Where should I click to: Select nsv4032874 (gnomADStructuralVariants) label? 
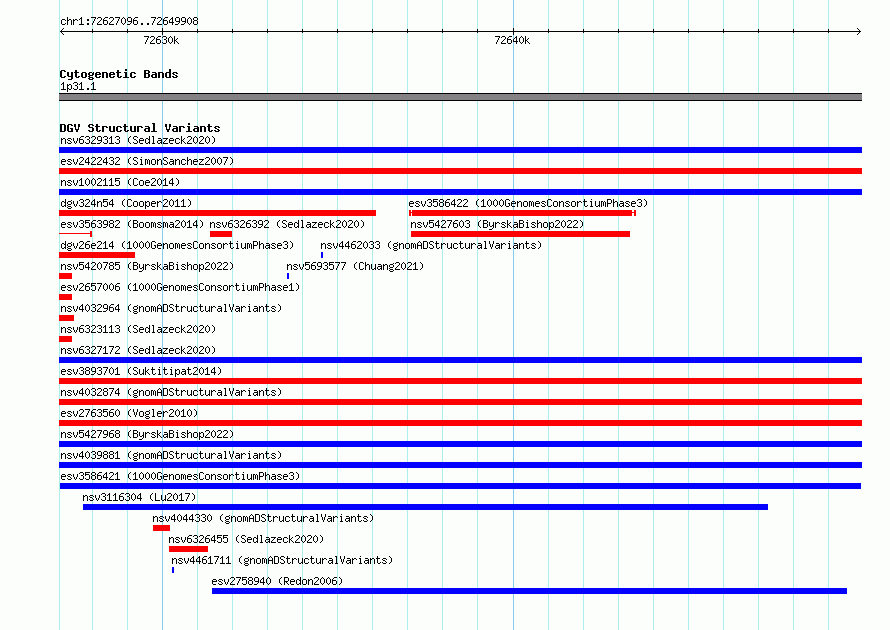(171, 392)
